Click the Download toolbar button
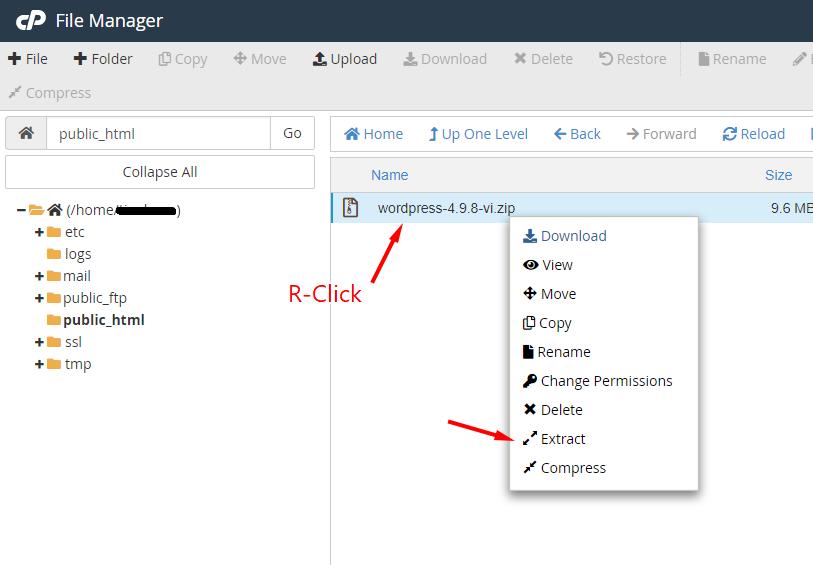Screen dimensions: 813x565 445,59
